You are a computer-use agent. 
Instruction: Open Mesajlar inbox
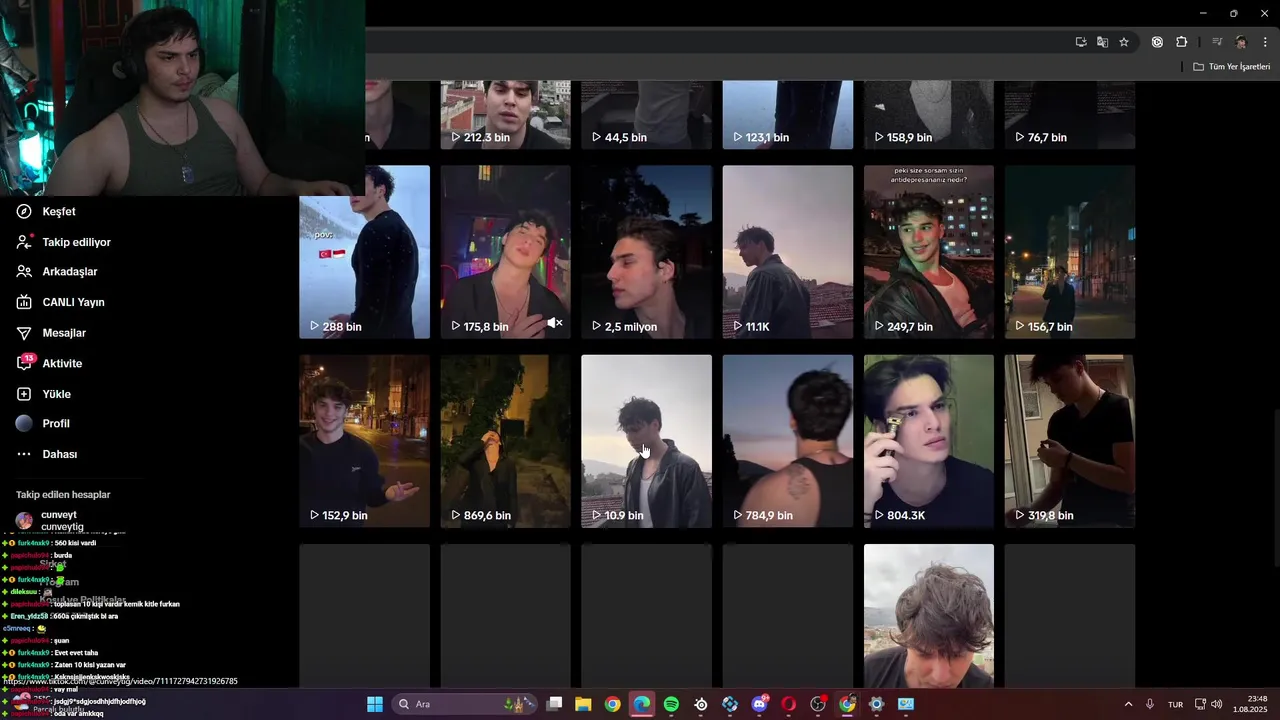coord(51,333)
